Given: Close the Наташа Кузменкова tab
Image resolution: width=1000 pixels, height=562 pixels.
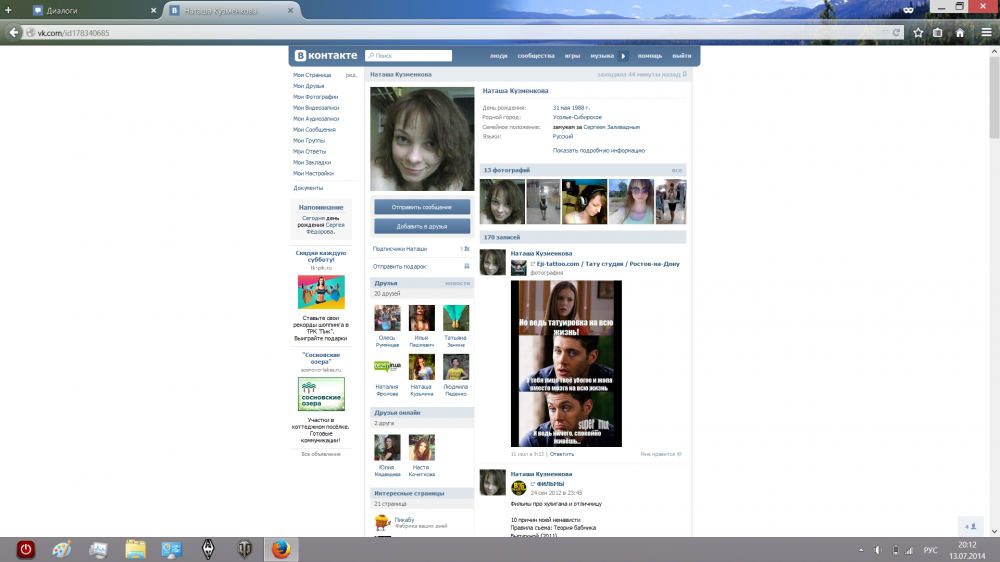Looking at the screenshot, I should coord(290,10).
